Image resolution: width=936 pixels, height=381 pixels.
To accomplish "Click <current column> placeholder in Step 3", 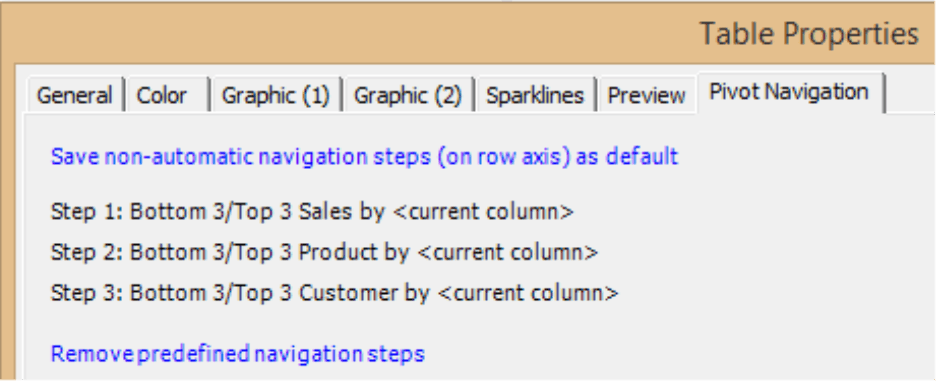I will point(527,293).
